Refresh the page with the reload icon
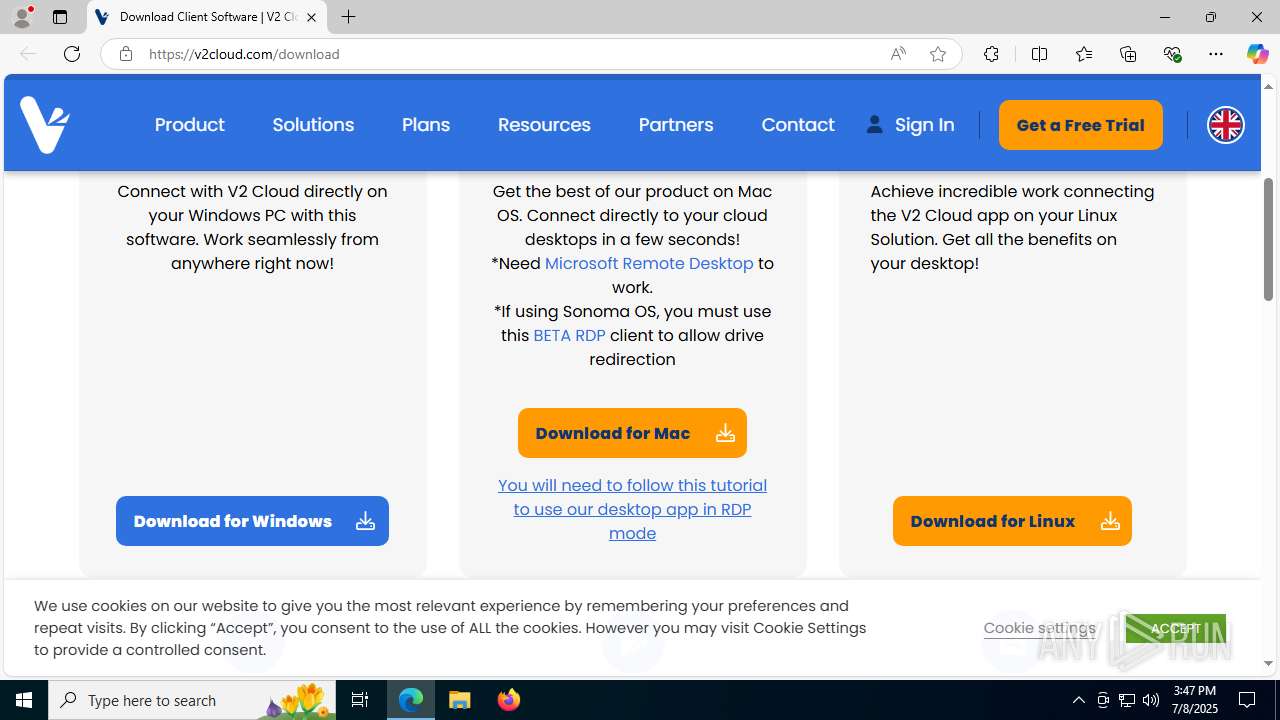Screen dimensions: 1280x720 (x=72, y=54)
